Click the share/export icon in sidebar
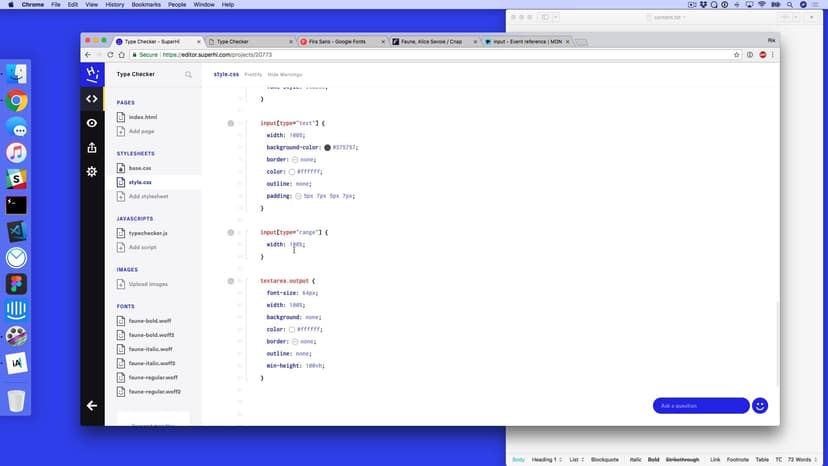Image resolution: width=828 pixels, height=466 pixels. click(x=92, y=148)
